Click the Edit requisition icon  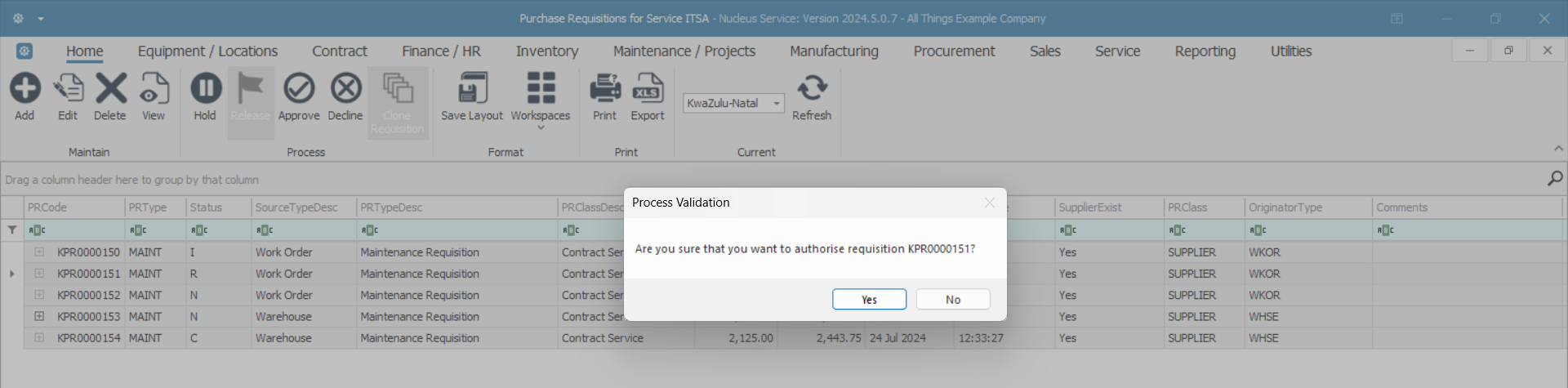click(x=68, y=89)
